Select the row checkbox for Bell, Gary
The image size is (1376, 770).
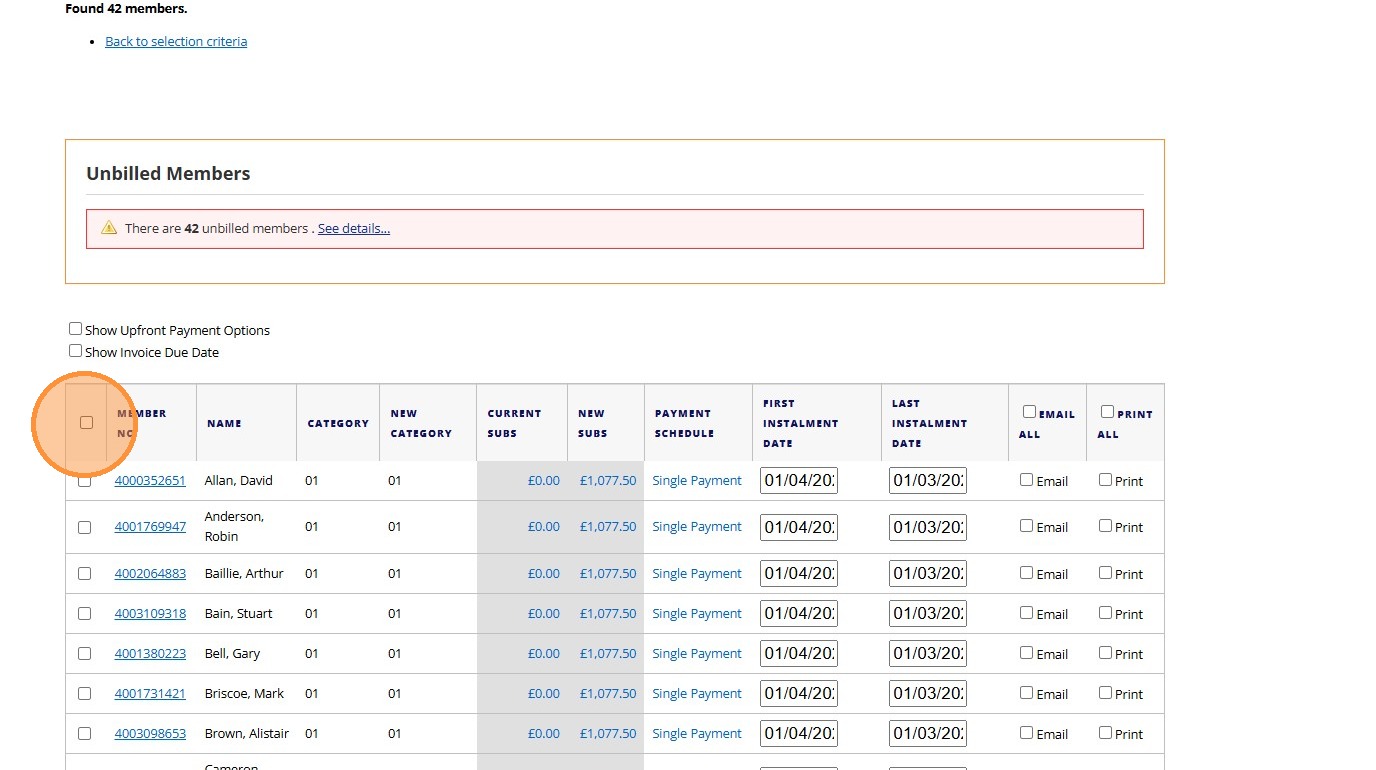click(84, 654)
